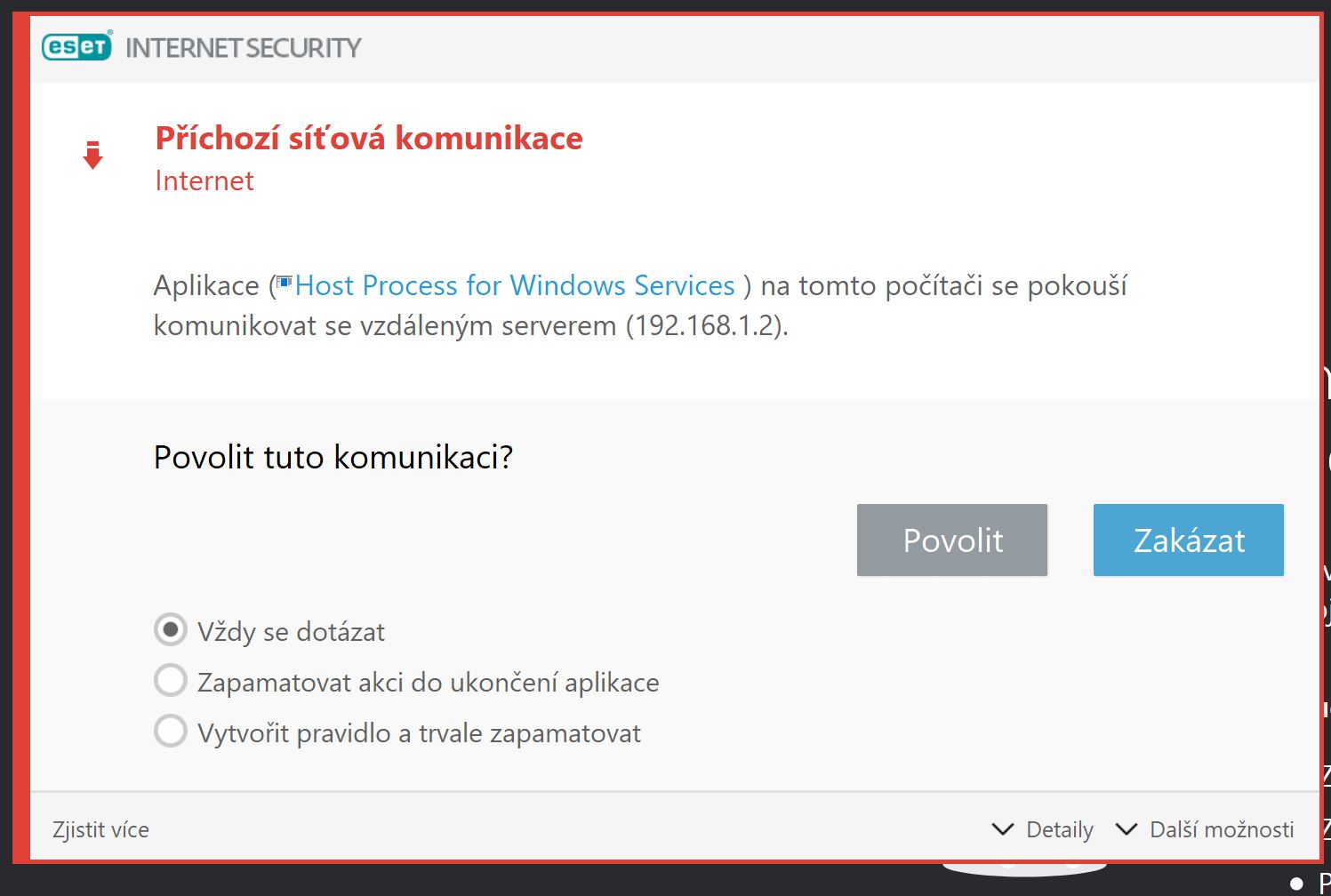Select the "Vždy se dotázat" radio option

pos(171,630)
